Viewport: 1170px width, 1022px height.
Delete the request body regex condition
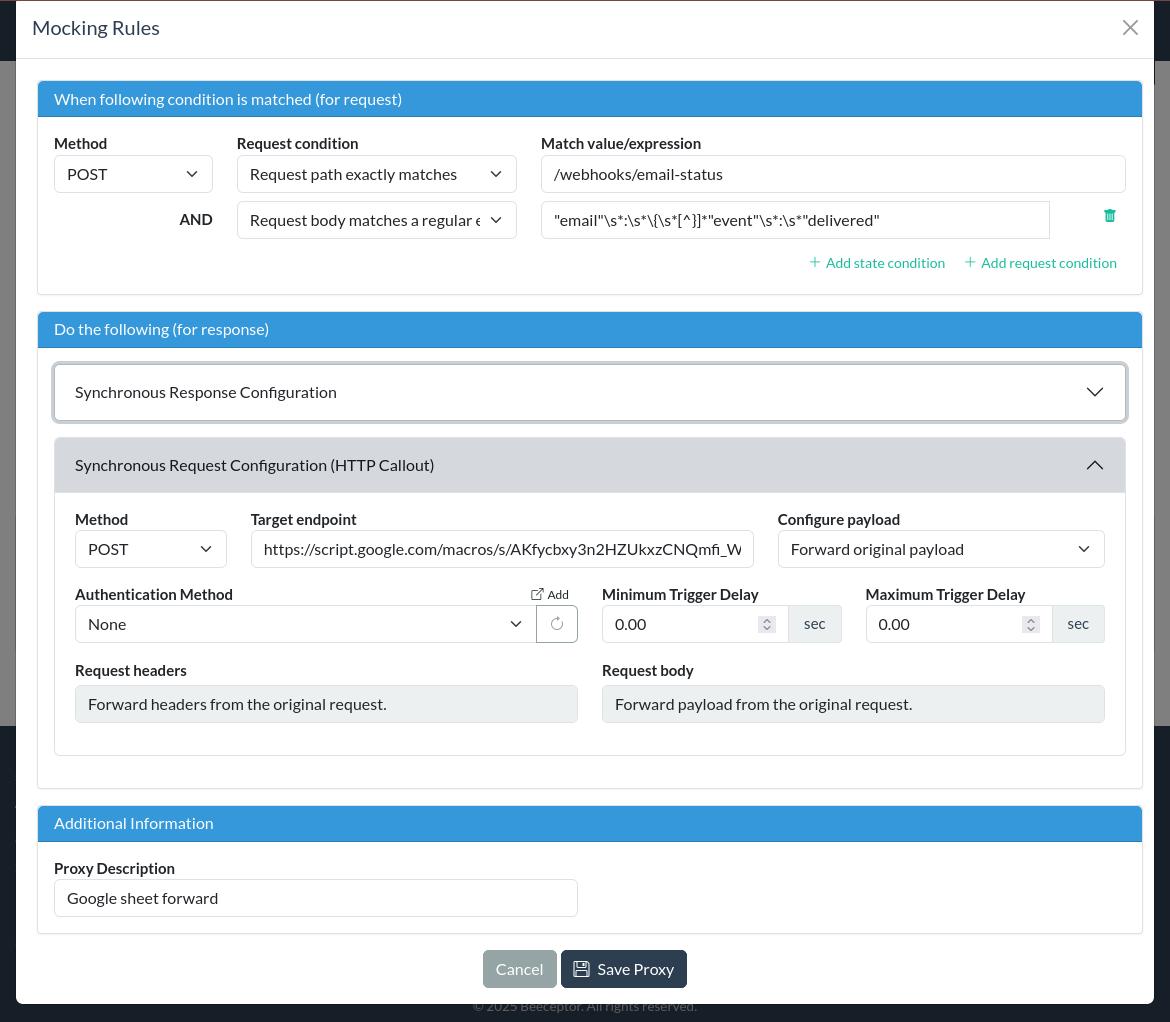coord(1109,216)
